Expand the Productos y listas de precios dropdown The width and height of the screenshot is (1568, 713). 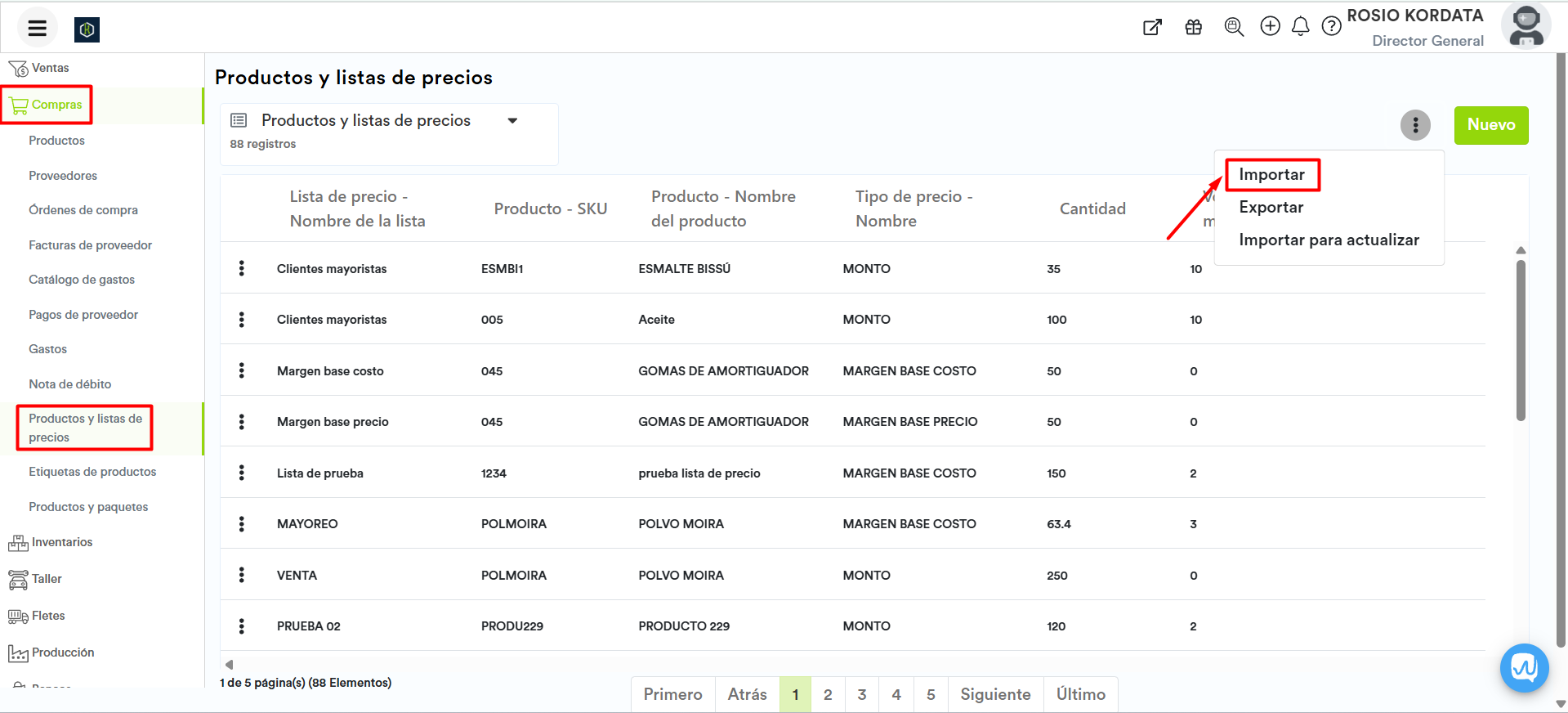pyautogui.click(x=512, y=121)
